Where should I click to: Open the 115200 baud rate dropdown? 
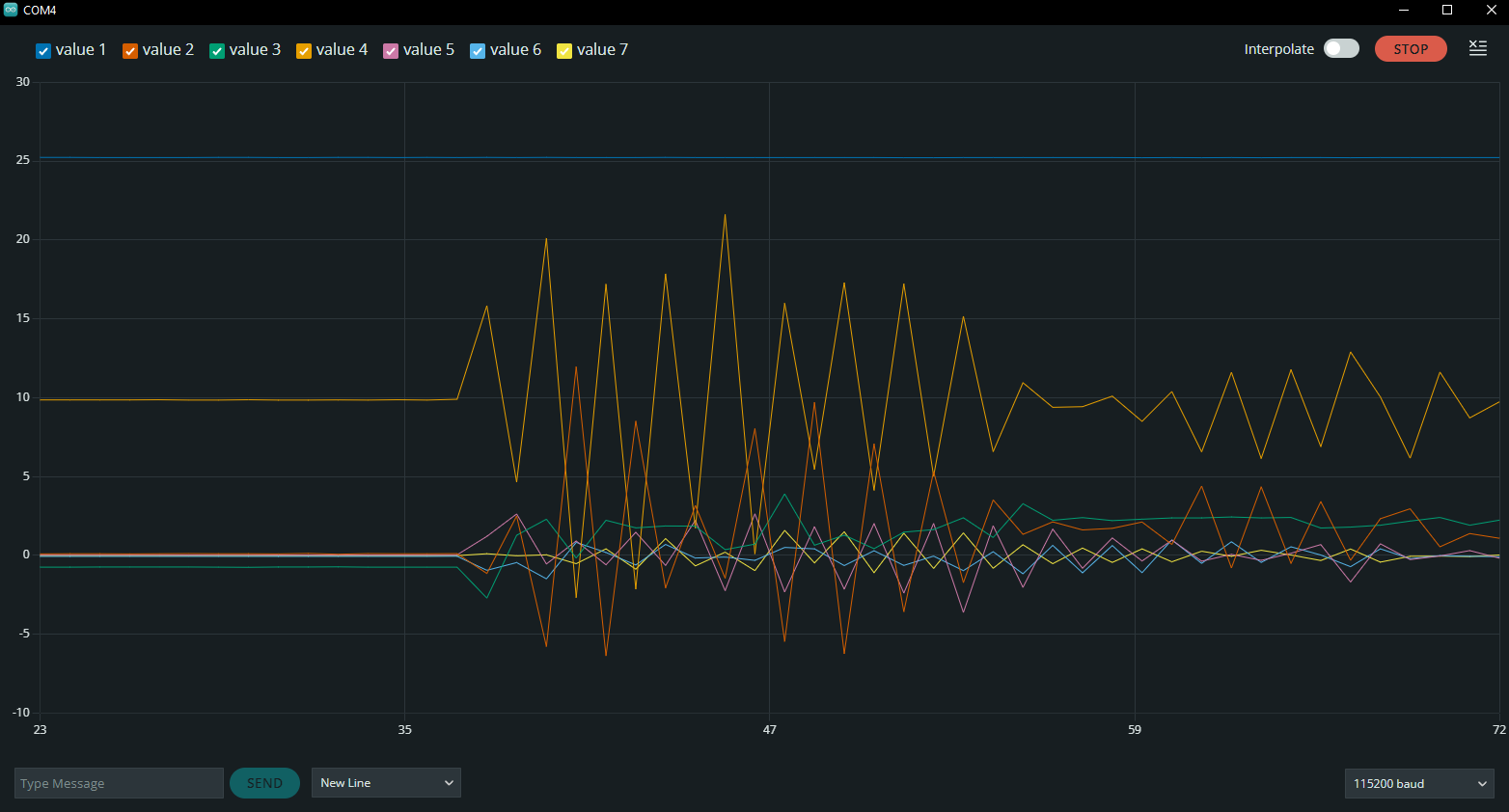(x=1419, y=783)
